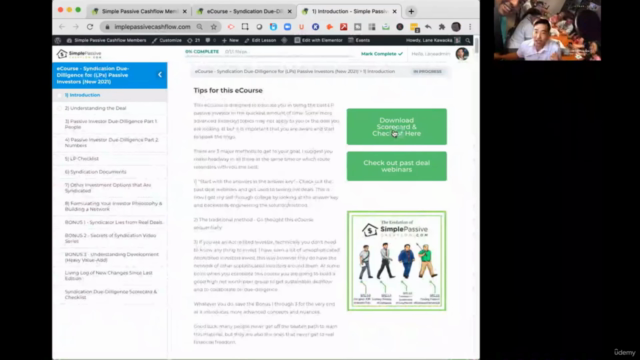
Task: Reload the page
Action: [x=90, y=27]
